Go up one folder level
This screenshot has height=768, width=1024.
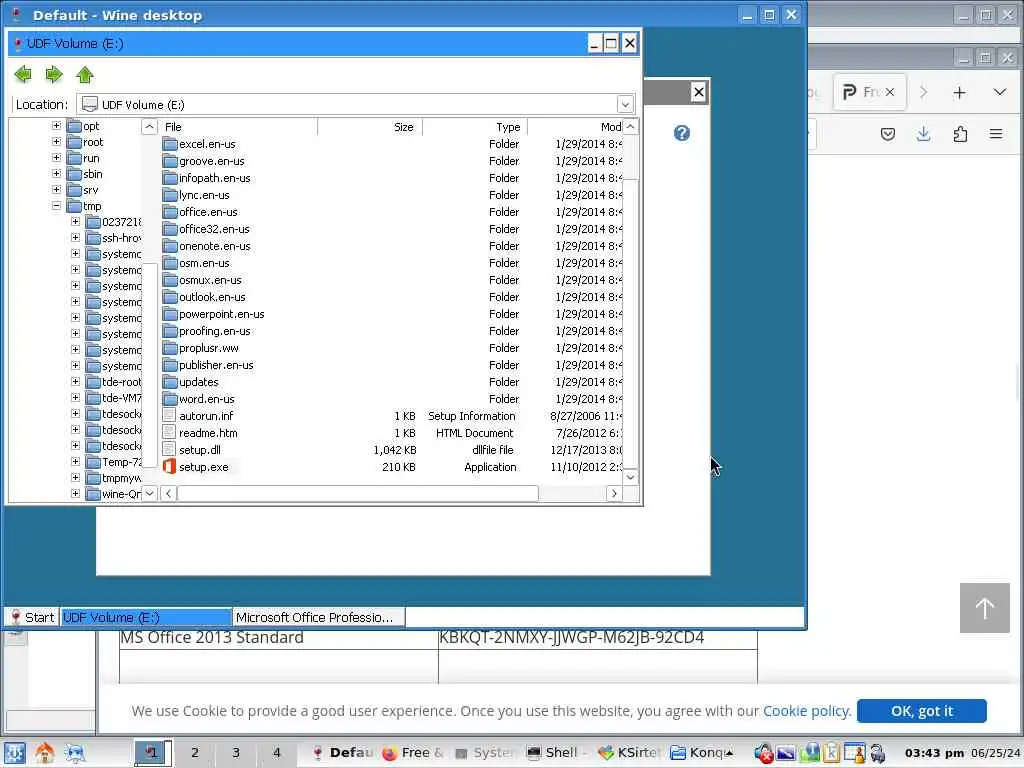coord(85,74)
